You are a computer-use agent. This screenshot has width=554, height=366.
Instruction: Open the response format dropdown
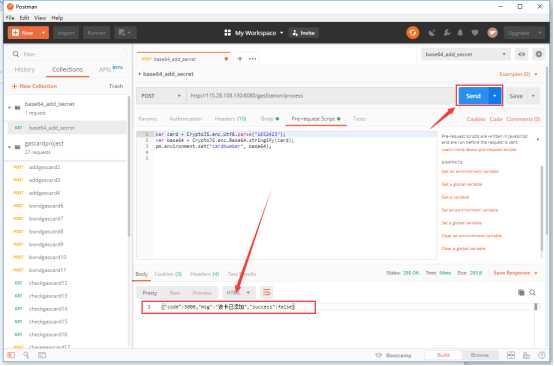coord(238,292)
